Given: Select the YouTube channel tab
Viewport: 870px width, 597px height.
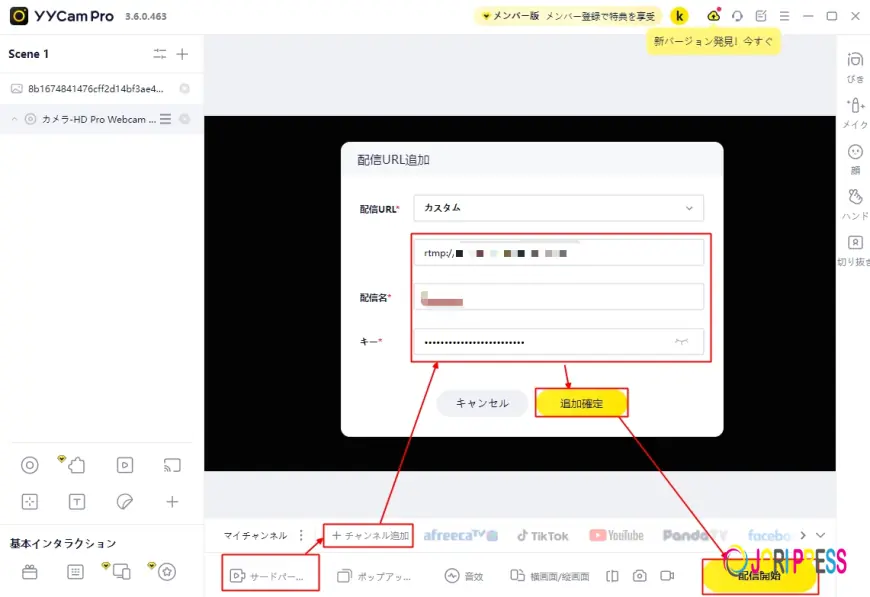Looking at the screenshot, I should pyautogui.click(x=616, y=536).
